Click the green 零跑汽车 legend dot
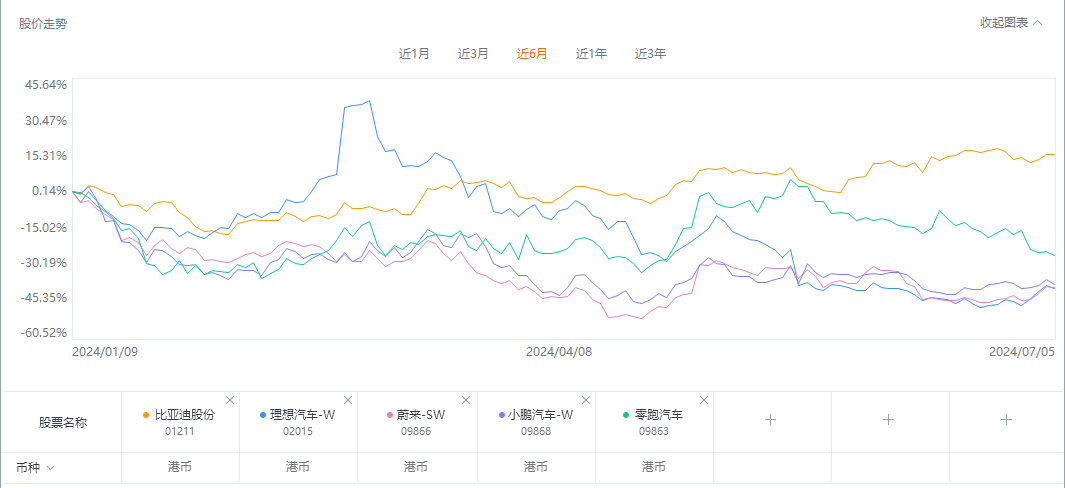Screen dimensions: 1065x488 pyautogui.click(x=627, y=415)
